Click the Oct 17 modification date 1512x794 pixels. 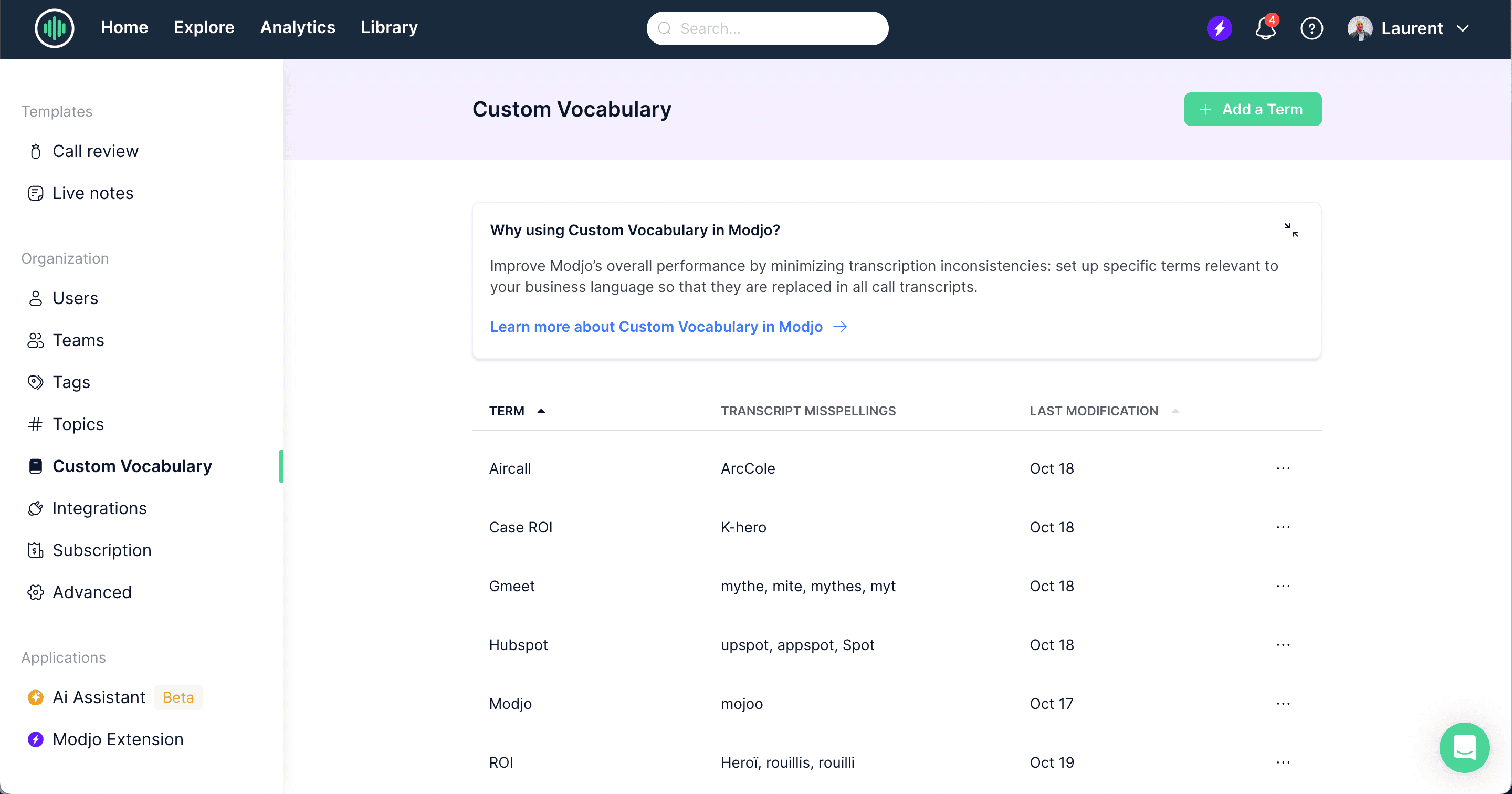(x=1051, y=704)
